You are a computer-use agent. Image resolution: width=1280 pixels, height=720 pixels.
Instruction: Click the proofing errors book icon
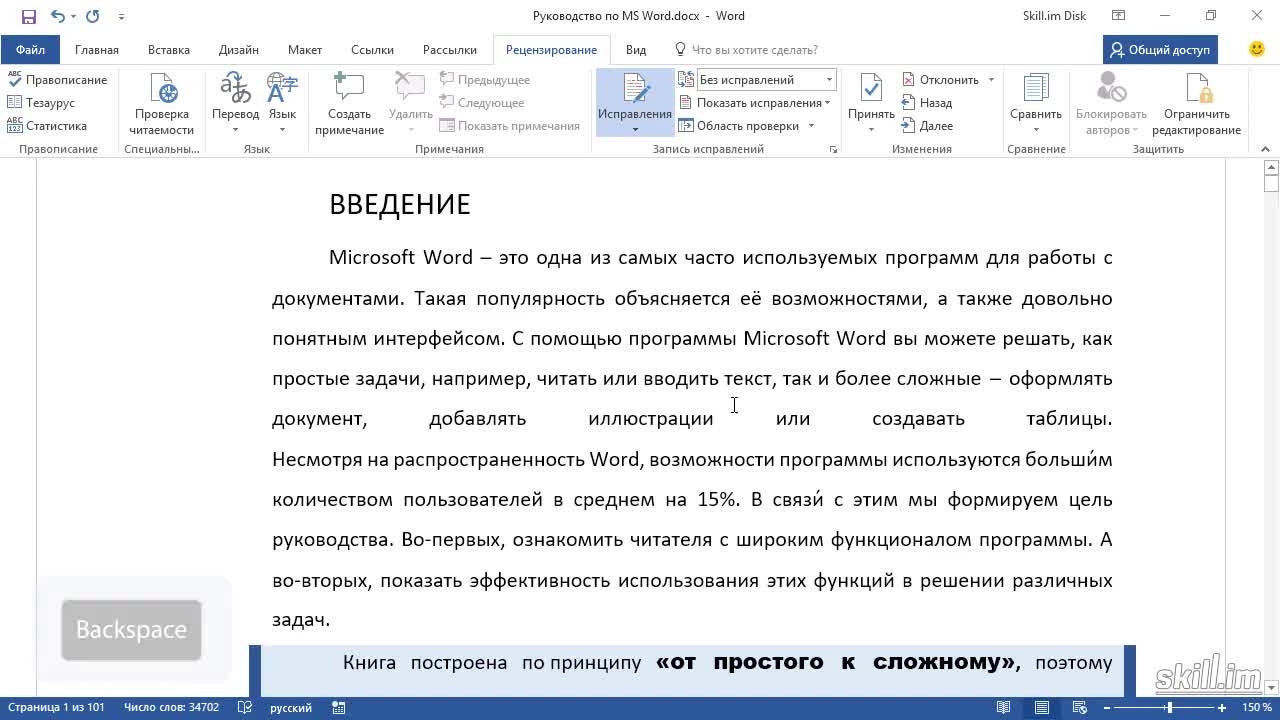click(245, 708)
